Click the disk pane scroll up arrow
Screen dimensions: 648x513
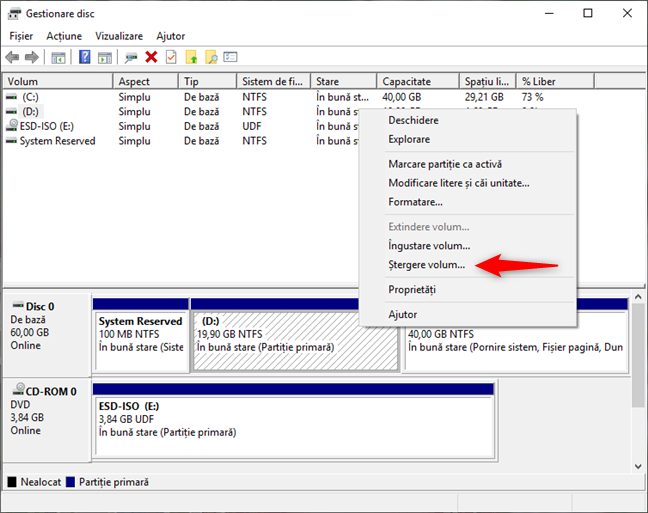click(638, 297)
